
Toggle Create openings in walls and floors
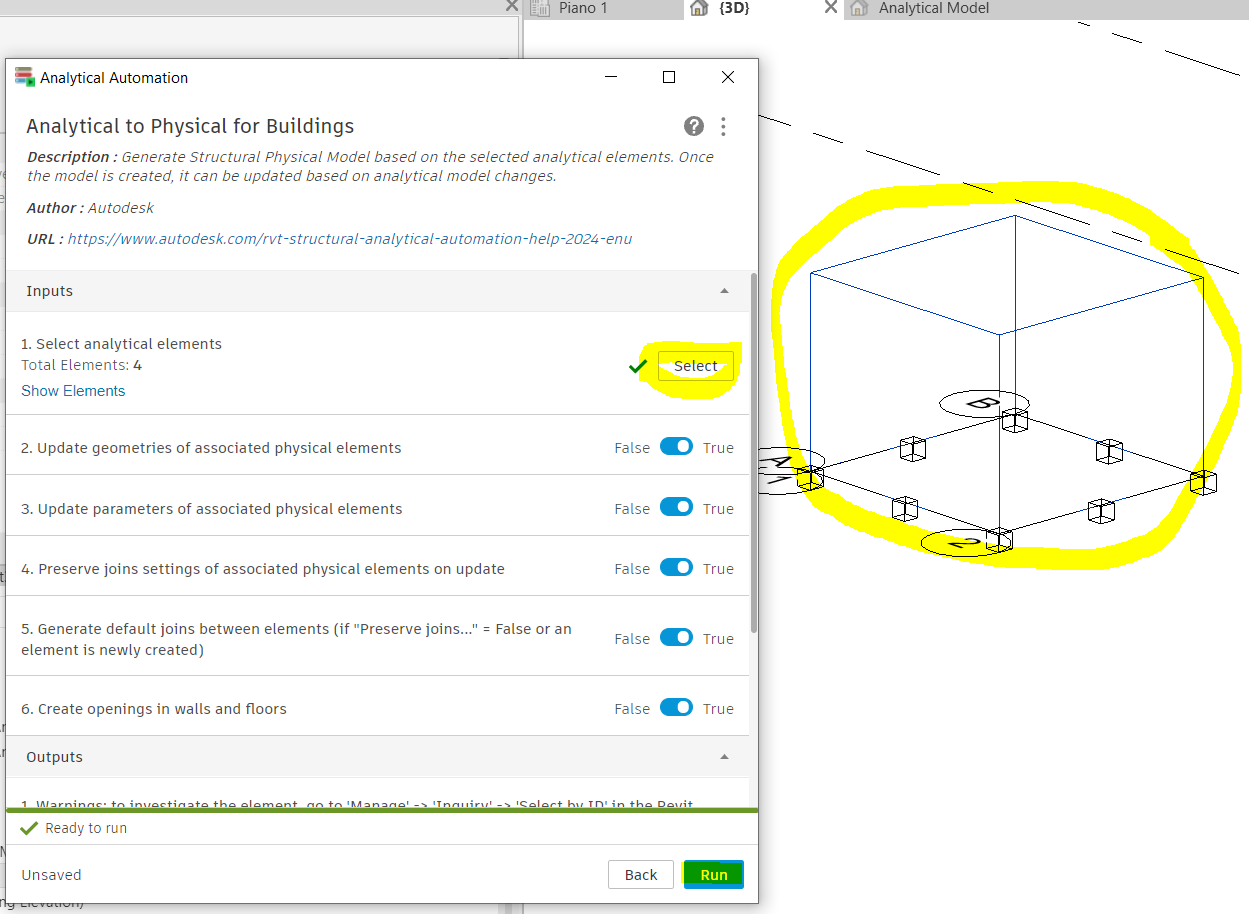[x=676, y=708]
